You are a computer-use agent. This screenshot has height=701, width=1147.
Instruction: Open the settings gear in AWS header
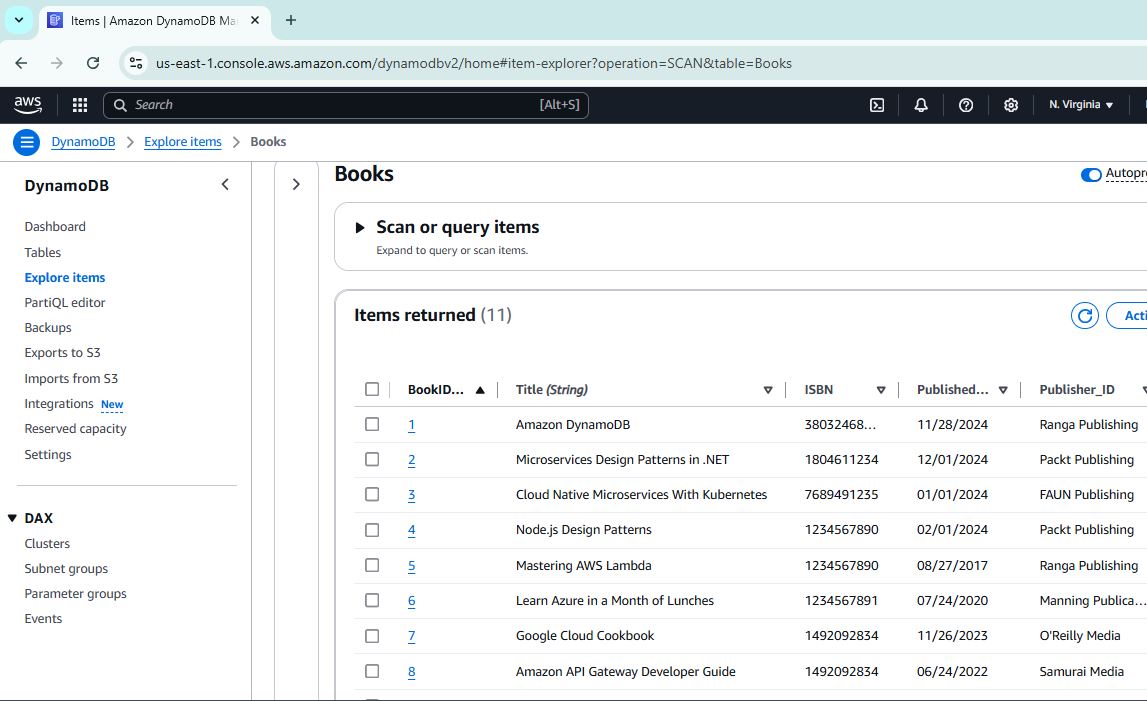pos(1010,105)
